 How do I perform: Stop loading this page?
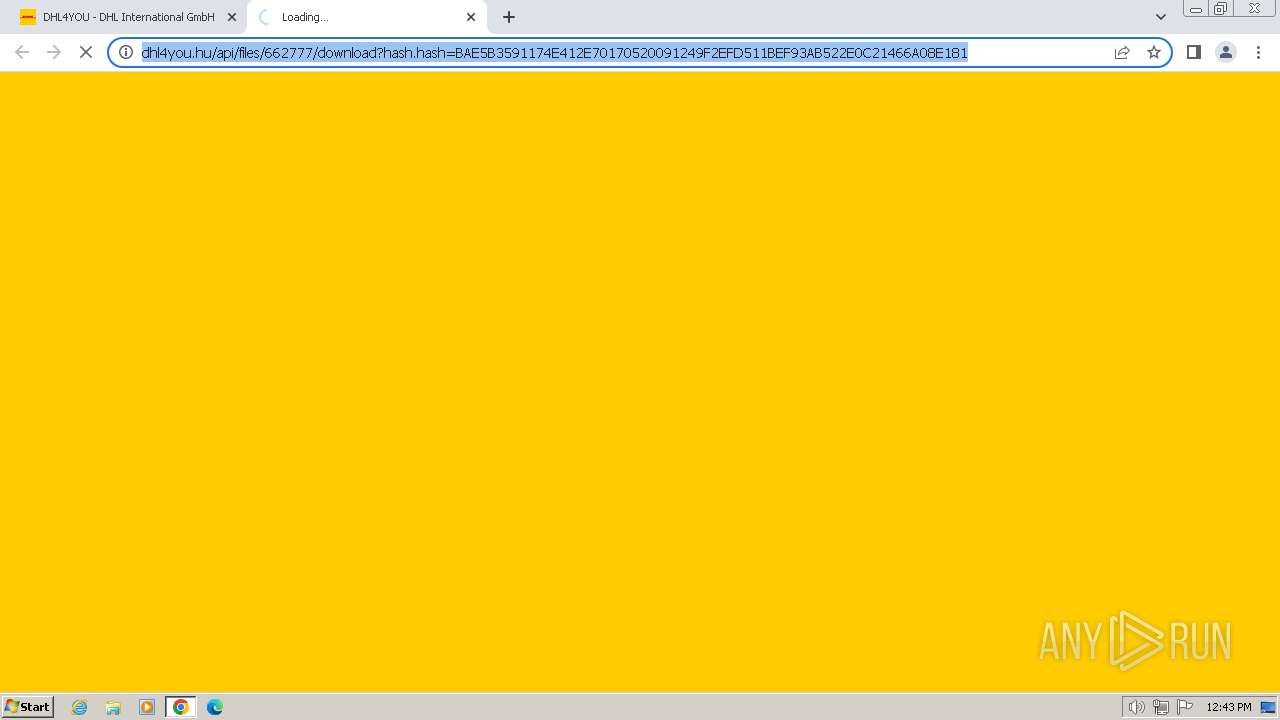(x=86, y=52)
